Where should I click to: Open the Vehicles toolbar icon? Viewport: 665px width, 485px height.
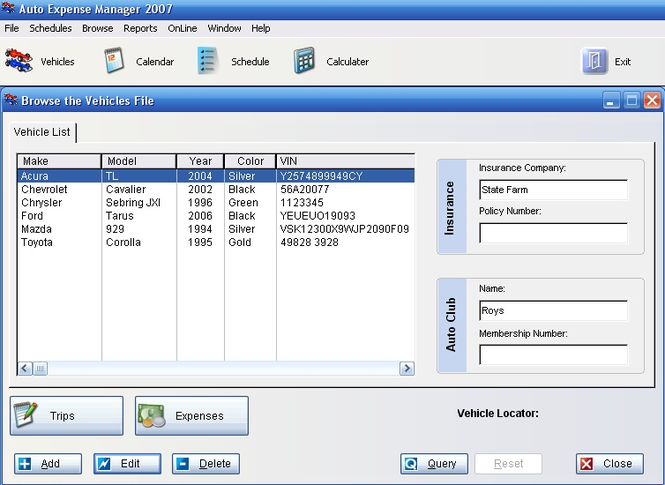(x=18, y=61)
